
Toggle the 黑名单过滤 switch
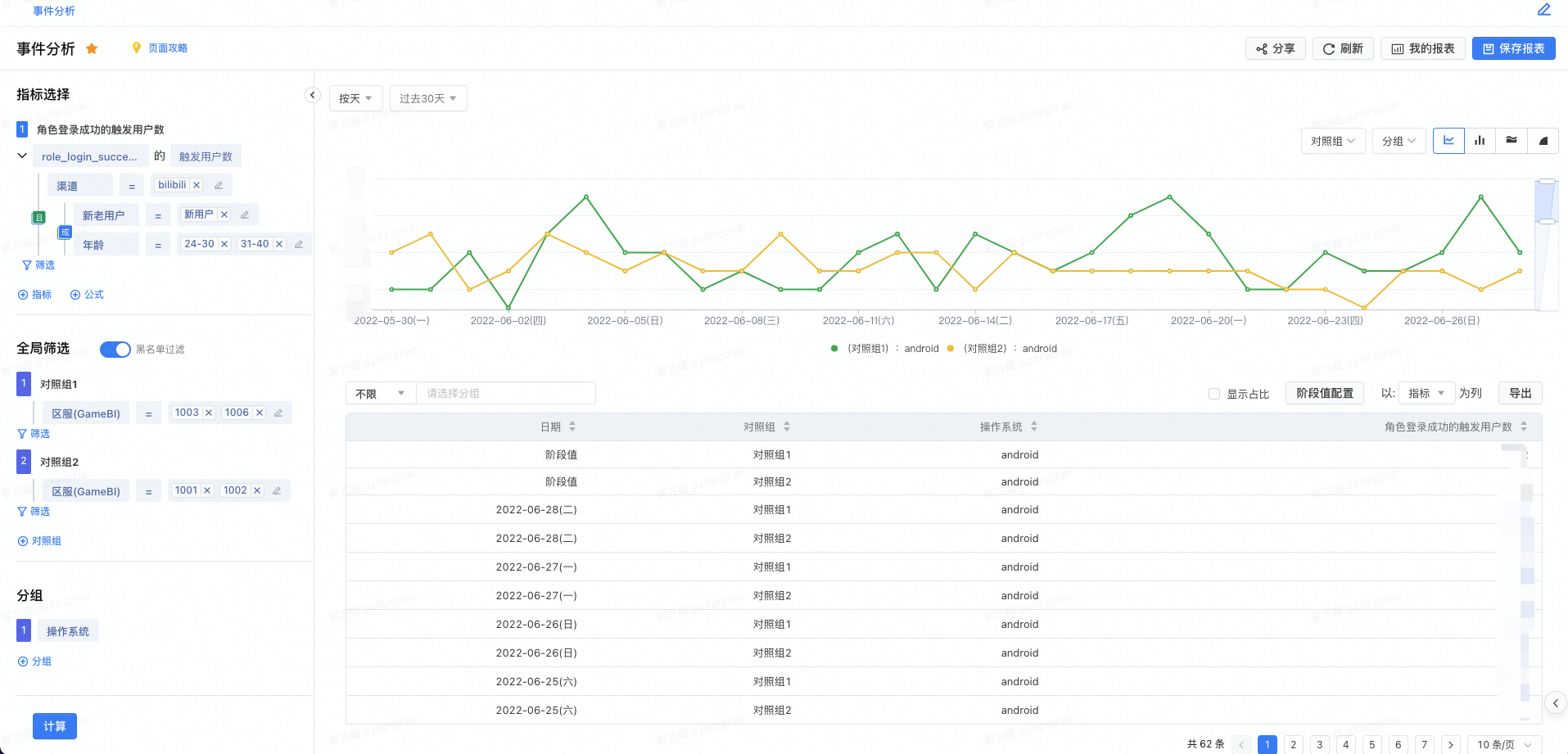(x=115, y=350)
